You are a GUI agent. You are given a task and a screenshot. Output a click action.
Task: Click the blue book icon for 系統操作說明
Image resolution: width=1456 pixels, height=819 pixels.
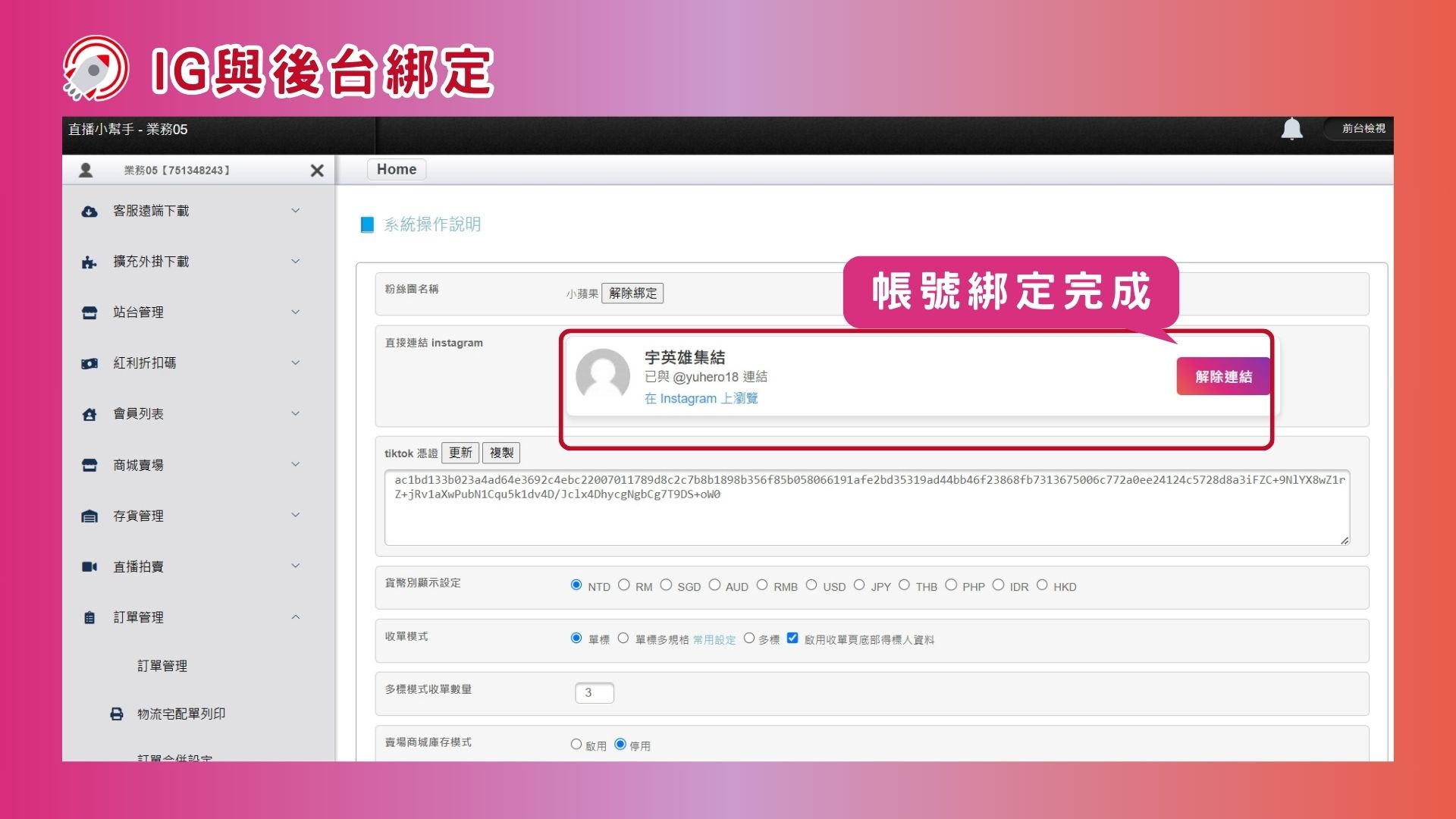tap(367, 224)
